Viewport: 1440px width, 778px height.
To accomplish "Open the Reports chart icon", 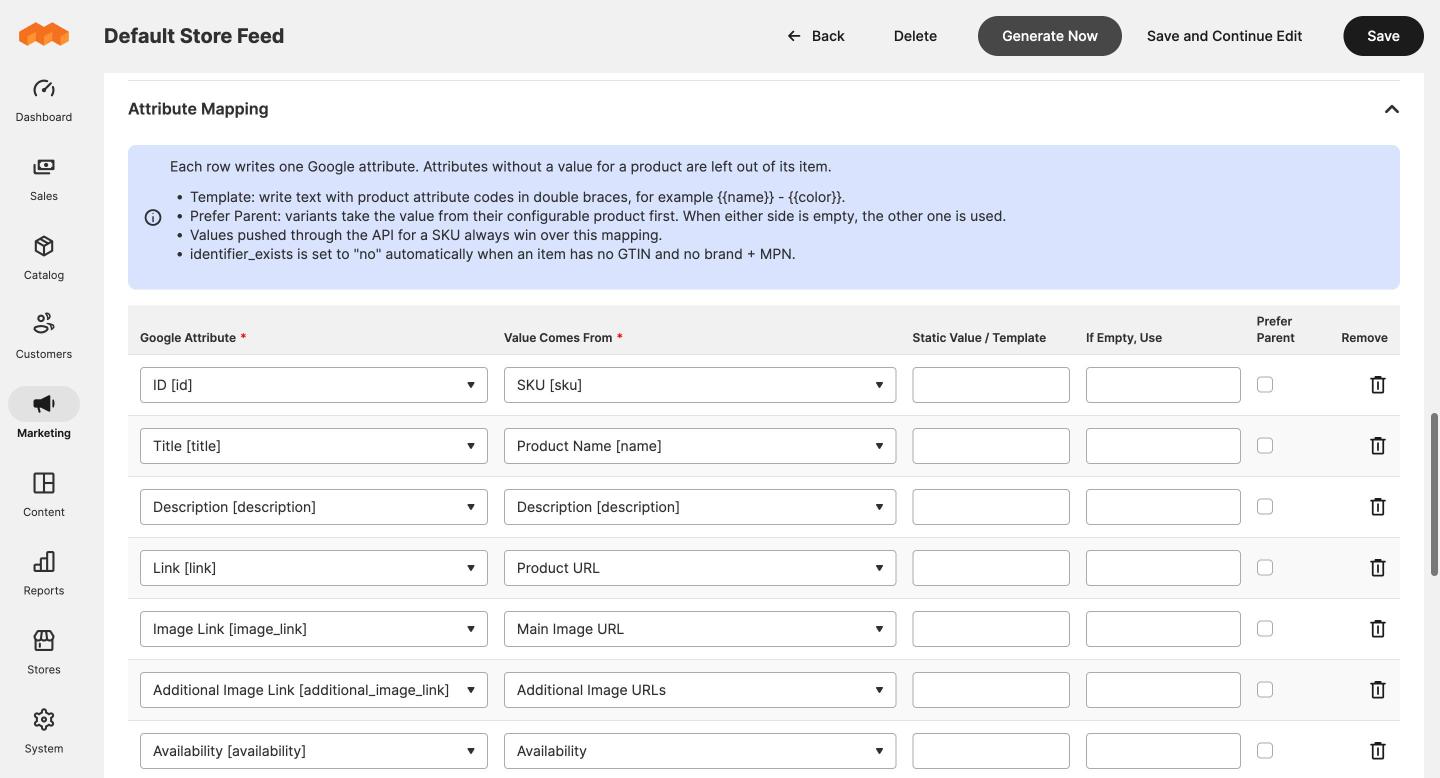I will click(x=44, y=561).
